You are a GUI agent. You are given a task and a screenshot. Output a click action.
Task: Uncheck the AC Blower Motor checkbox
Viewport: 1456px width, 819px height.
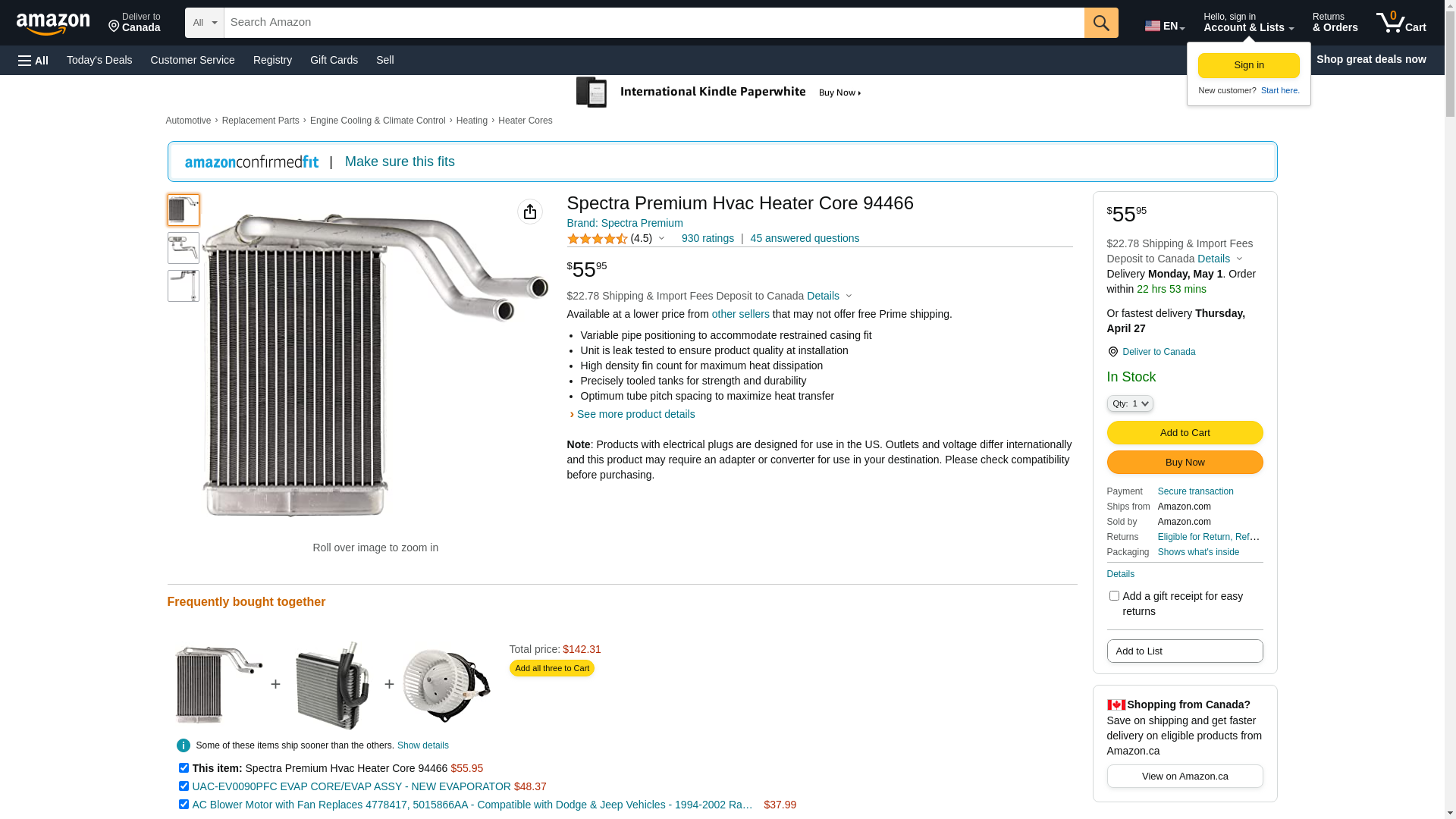184,805
